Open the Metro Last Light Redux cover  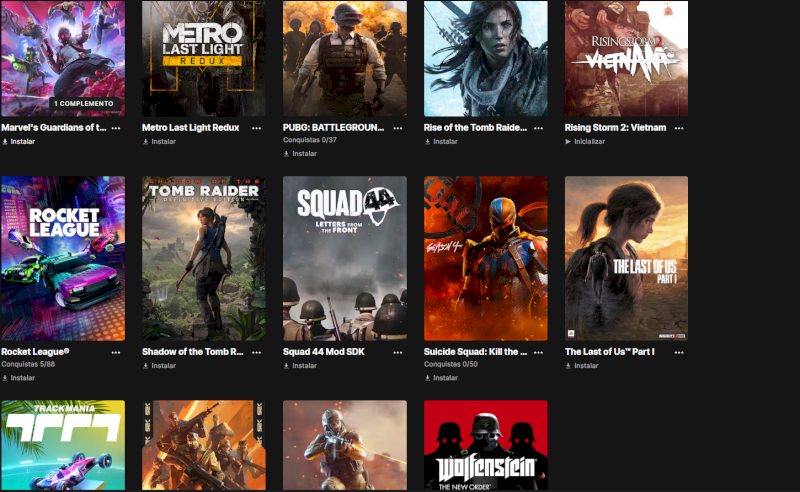point(204,58)
